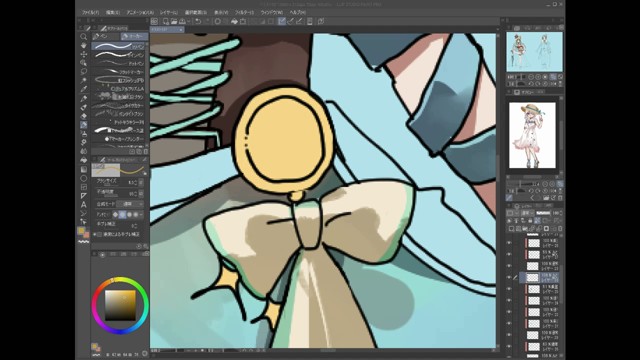Open the Help (ヘルプ) menu
The image size is (640, 360).
pos(298,13)
